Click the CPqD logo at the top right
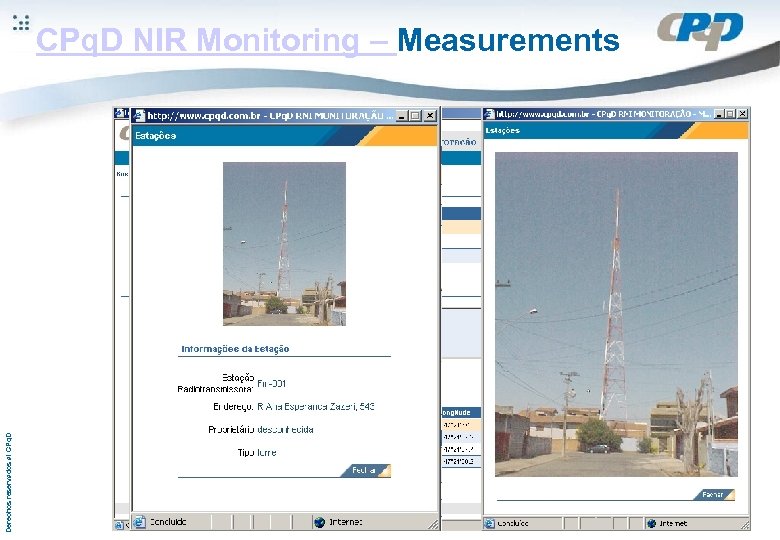This screenshot has width=780, height=540. click(700, 30)
